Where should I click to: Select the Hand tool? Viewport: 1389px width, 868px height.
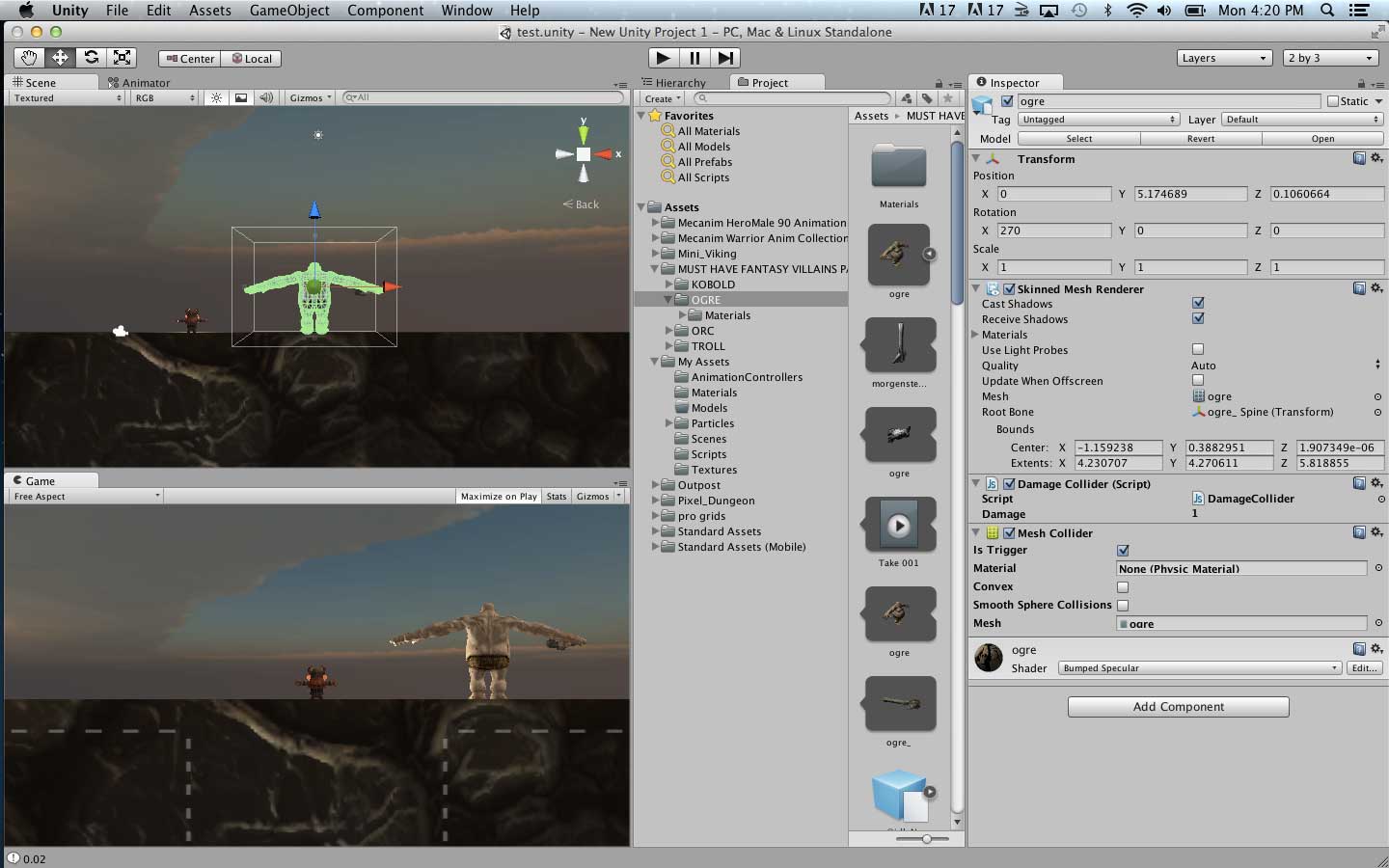tap(30, 58)
